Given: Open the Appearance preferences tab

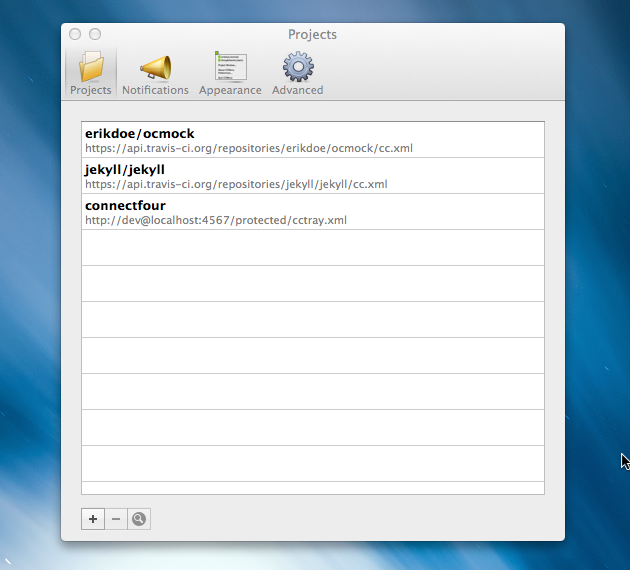Looking at the screenshot, I should point(230,73).
